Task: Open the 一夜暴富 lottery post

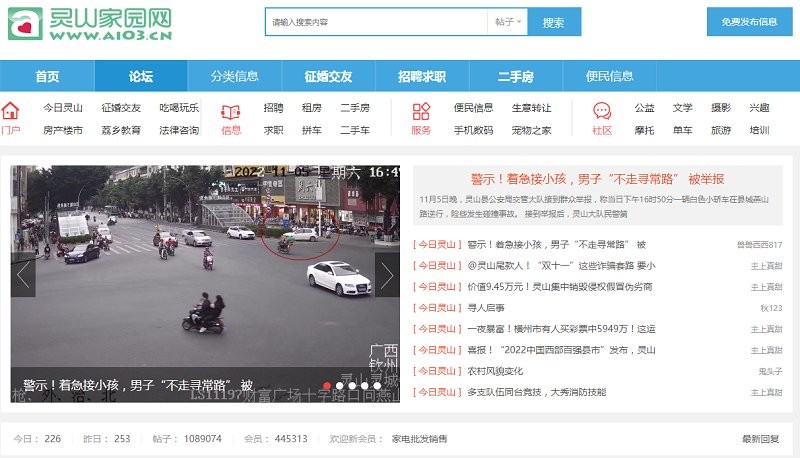Action: click(x=561, y=329)
